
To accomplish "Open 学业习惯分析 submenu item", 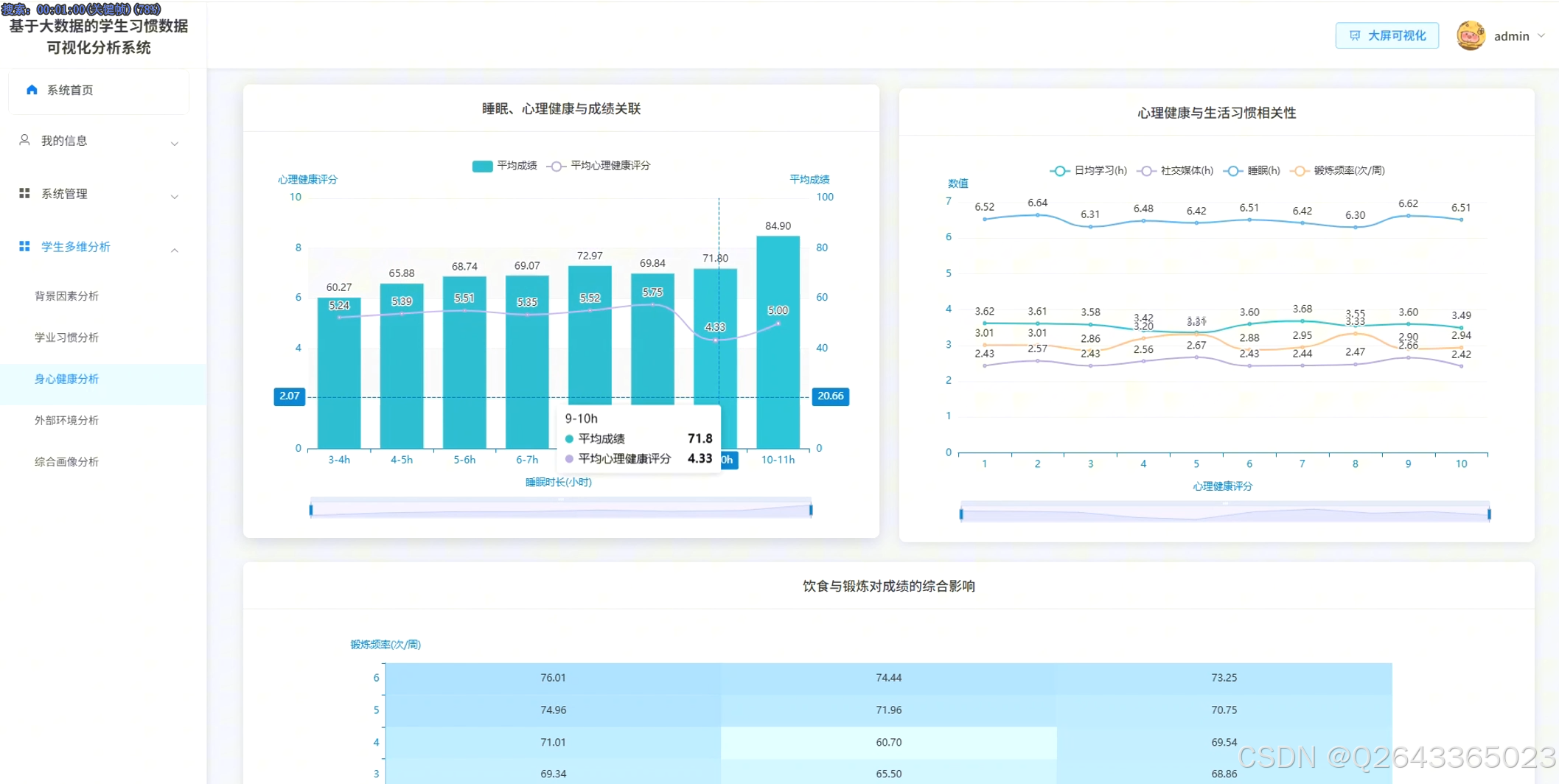I will (x=66, y=337).
